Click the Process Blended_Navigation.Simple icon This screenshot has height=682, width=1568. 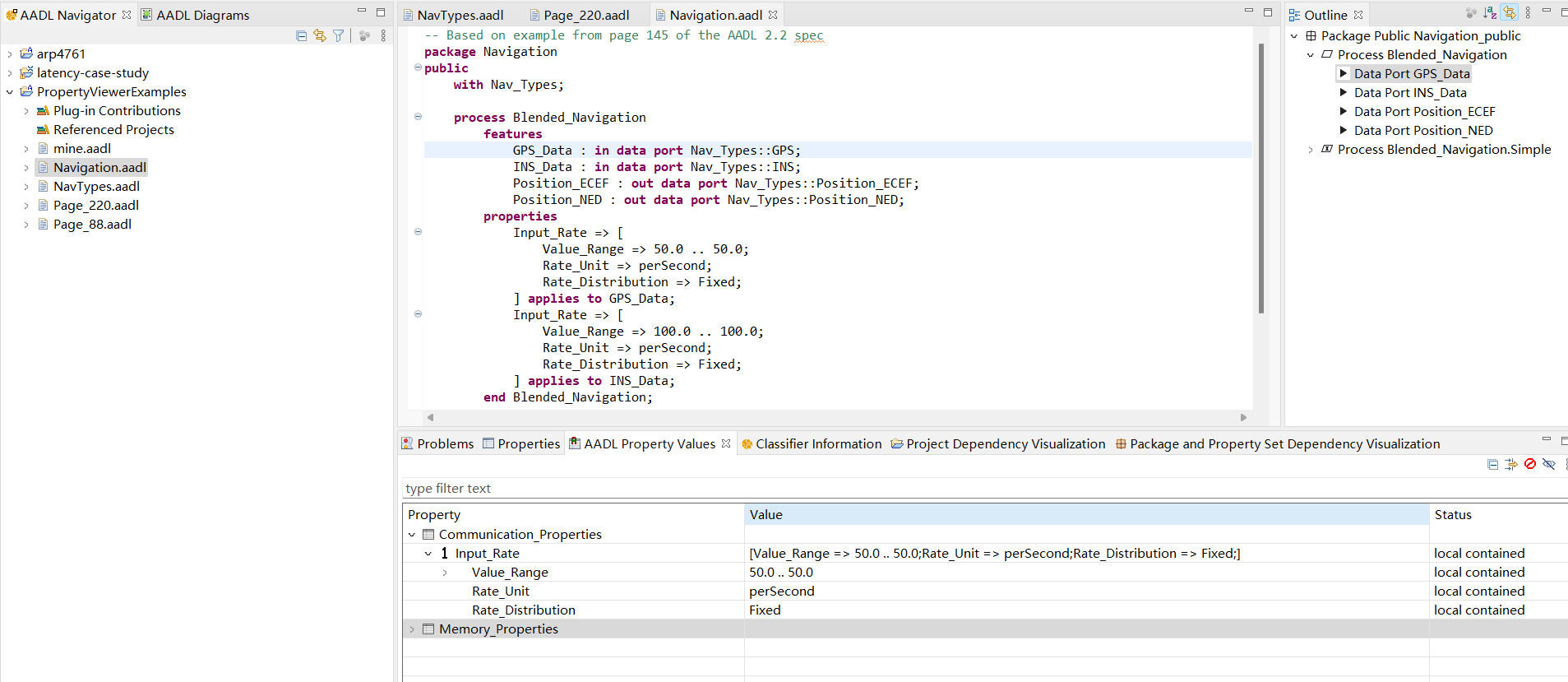[1327, 149]
